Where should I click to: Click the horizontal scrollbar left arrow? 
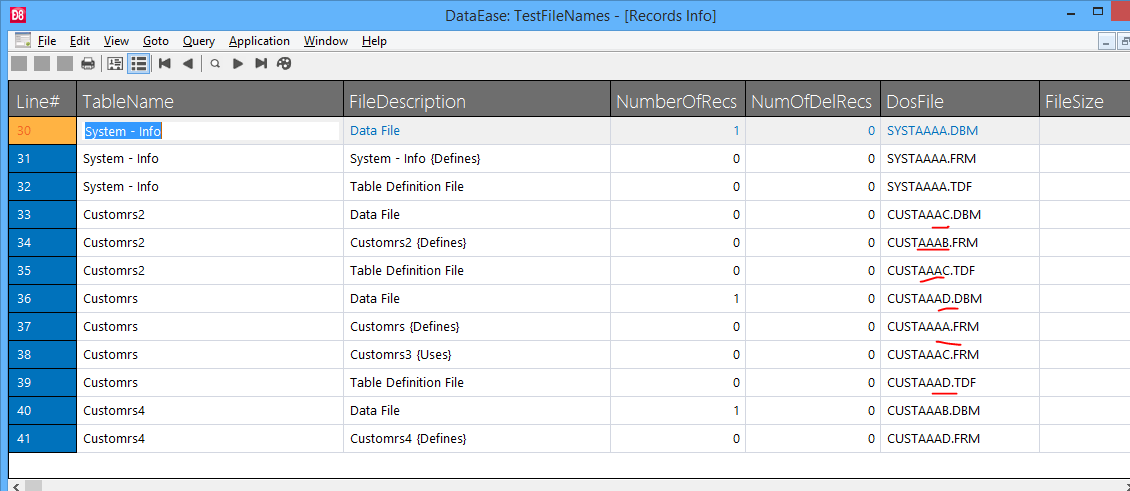[x=15, y=486]
